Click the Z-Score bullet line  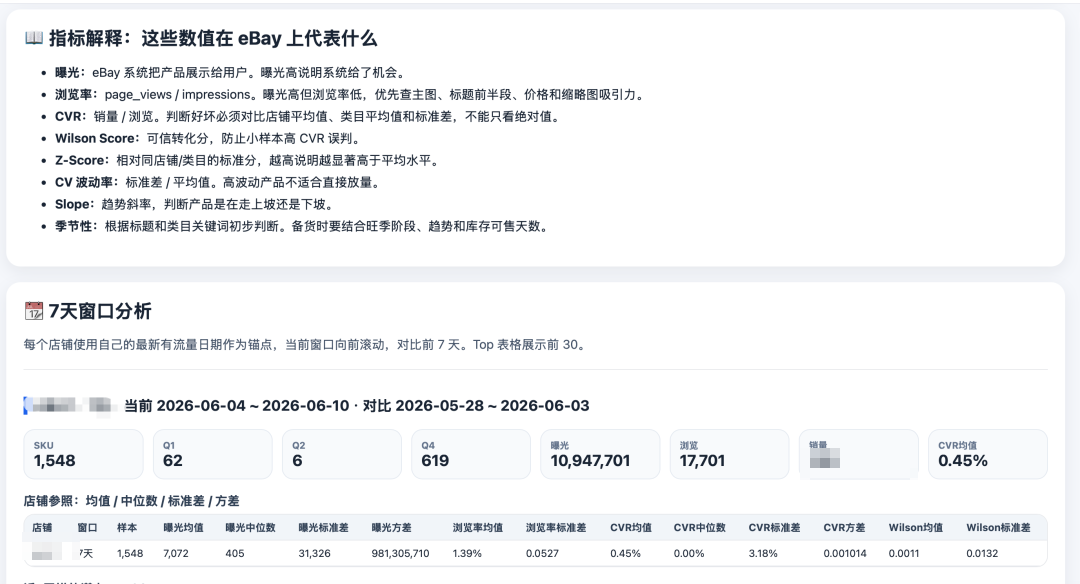[x=249, y=160]
